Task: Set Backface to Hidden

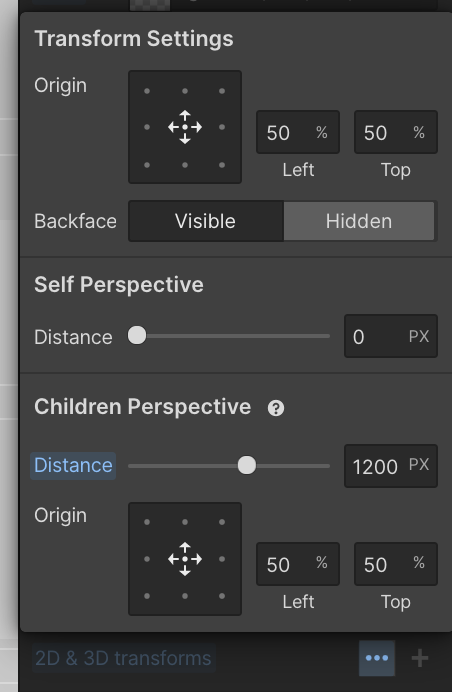Action: 359,221
